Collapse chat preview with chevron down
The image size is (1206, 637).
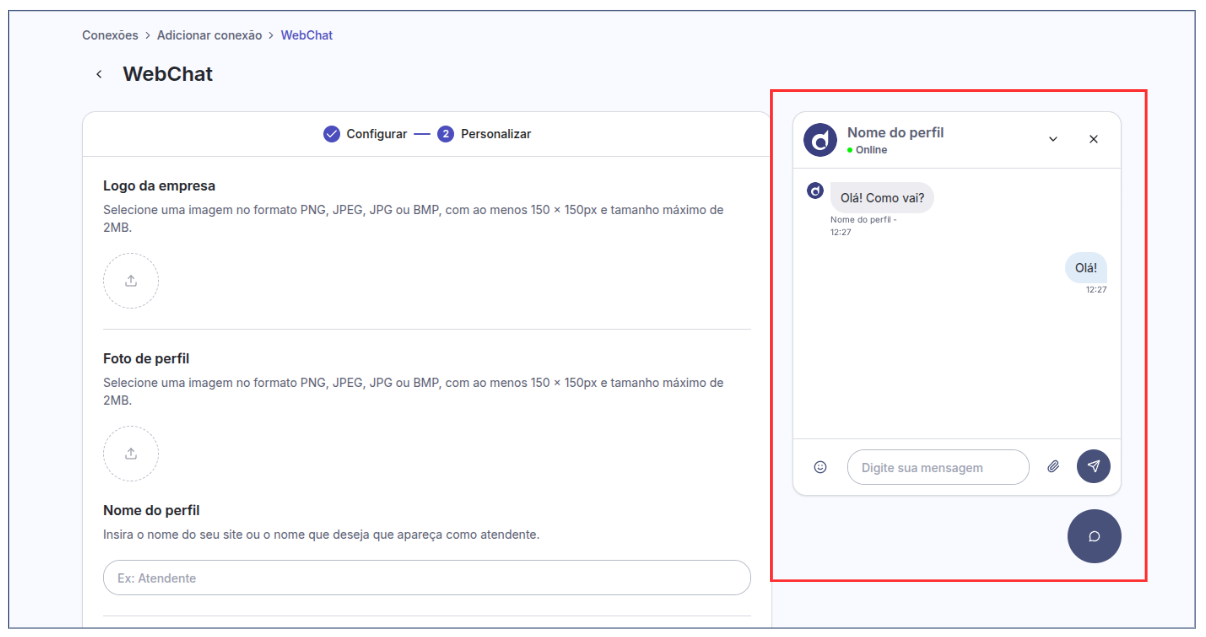pos(1053,140)
